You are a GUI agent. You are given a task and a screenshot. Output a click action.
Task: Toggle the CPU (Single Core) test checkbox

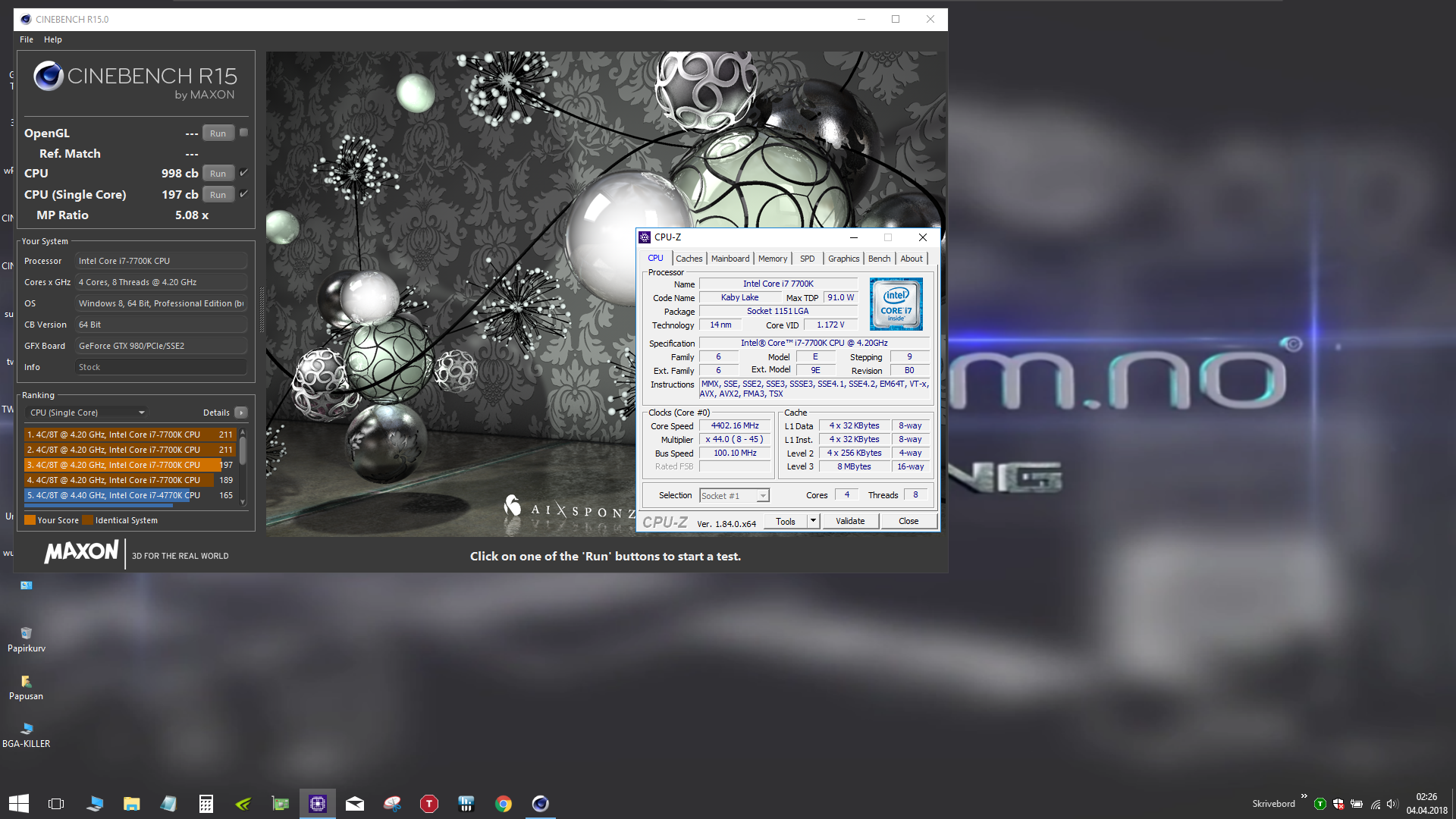click(243, 194)
